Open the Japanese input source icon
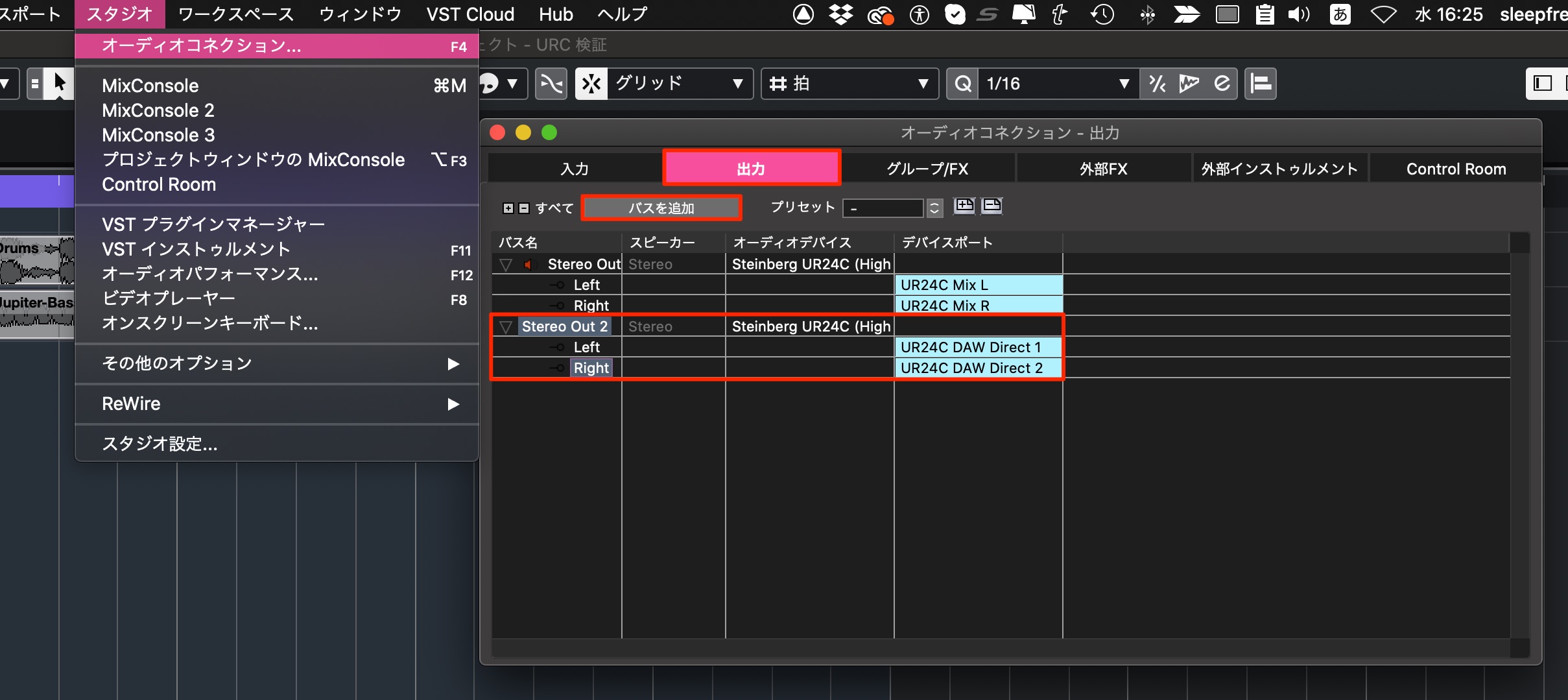 [x=1340, y=14]
